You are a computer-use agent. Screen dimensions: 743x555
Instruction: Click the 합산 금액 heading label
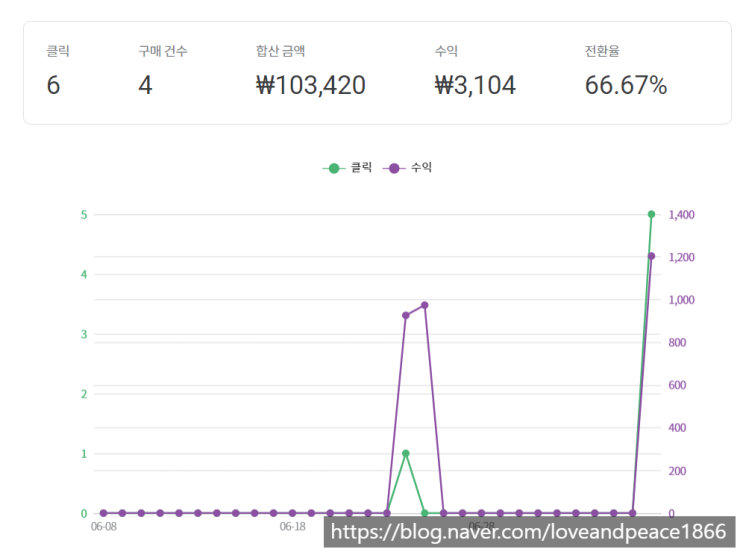281,51
